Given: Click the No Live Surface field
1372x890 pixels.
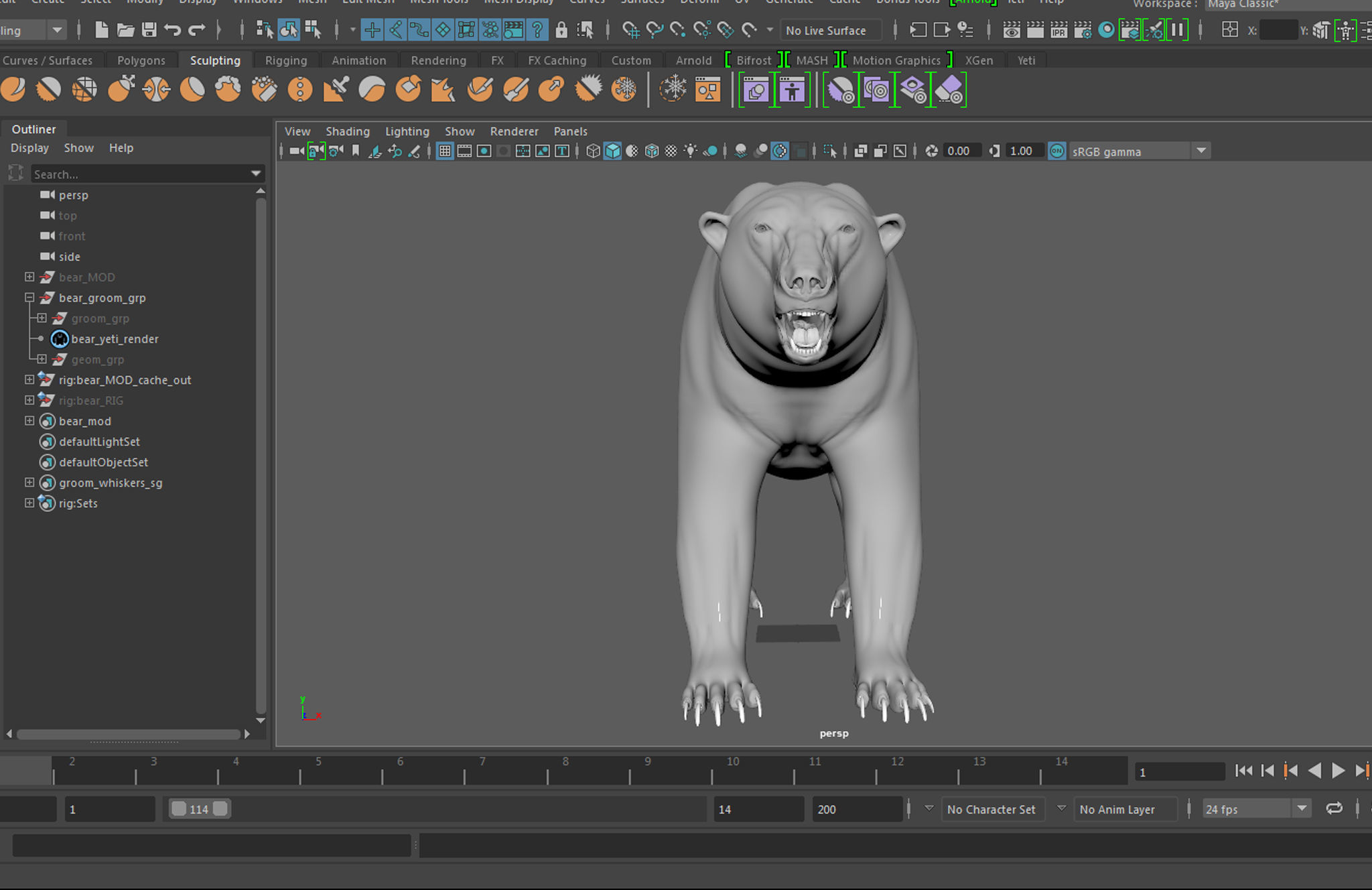Looking at the screenshot, I should coord(831,30).
